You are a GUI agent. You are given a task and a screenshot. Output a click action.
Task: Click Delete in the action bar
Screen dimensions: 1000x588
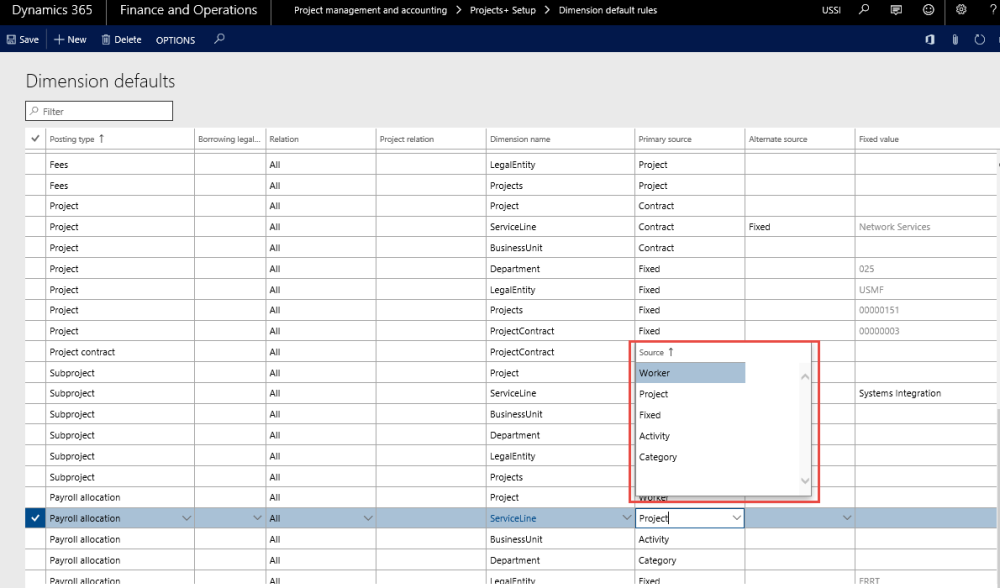pos(121,40)
